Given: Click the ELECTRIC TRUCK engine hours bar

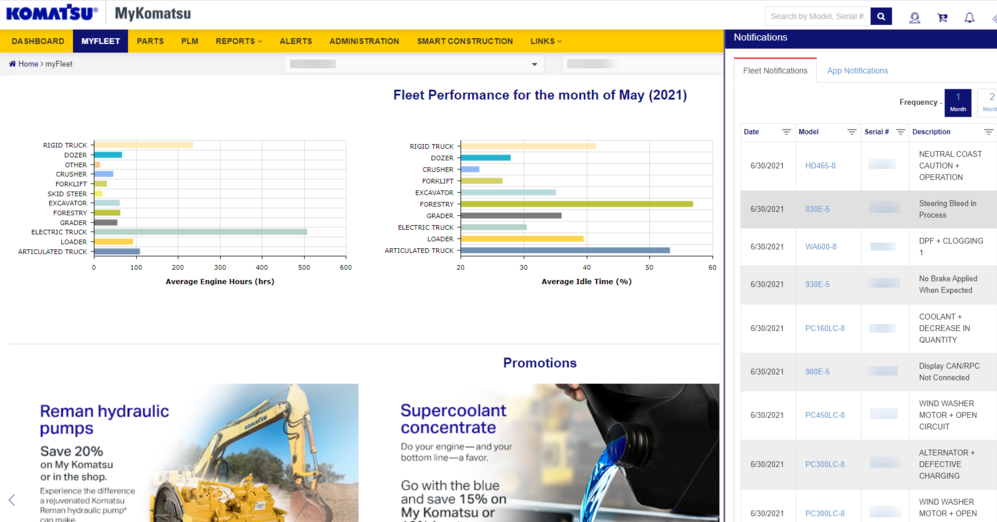Looking at the screenshot, I should pos(201,232).
